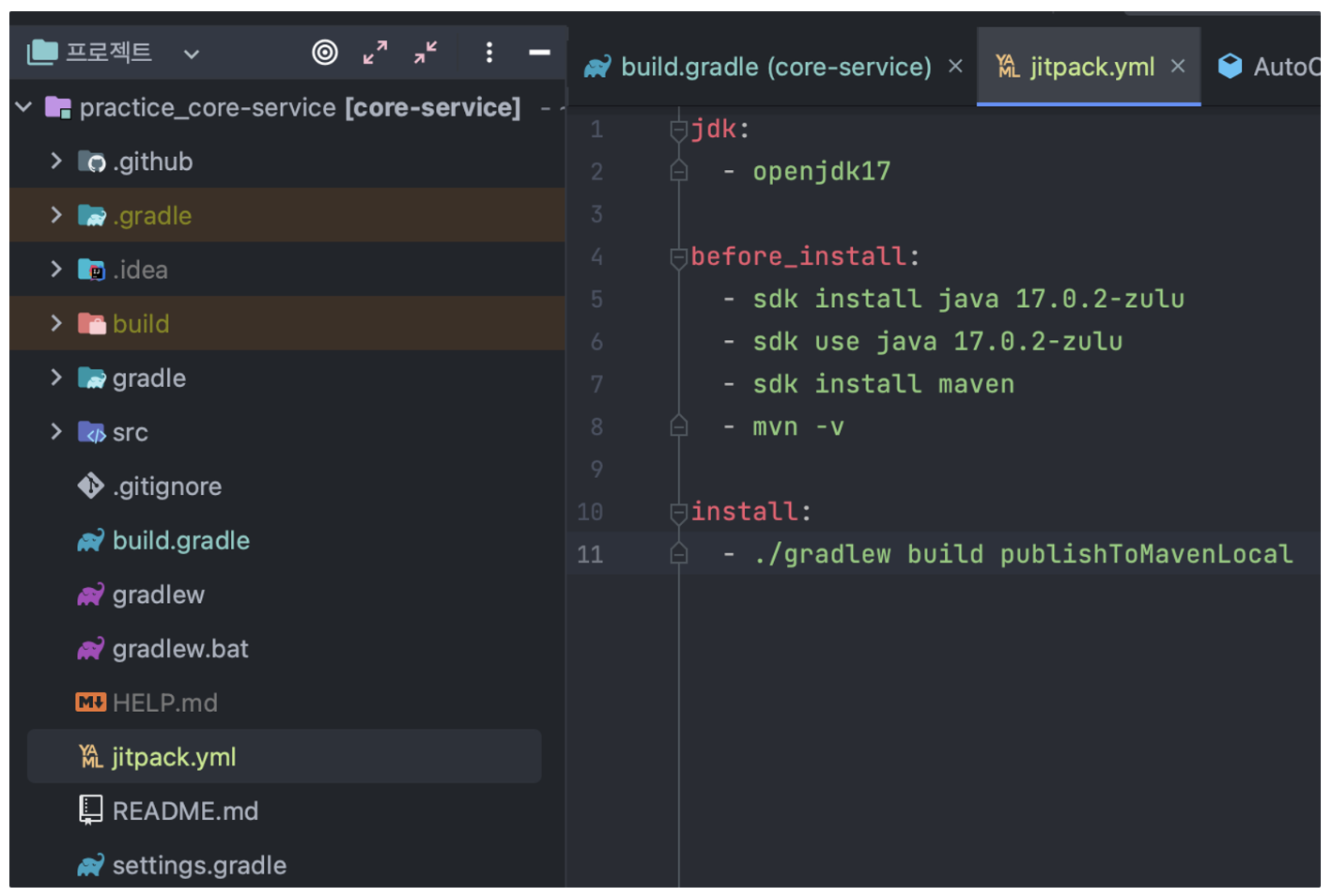Viewport: 1332px width, 896px height.
Task: Open gradlew.bat in the project tree
Action: tap(180, 649)
